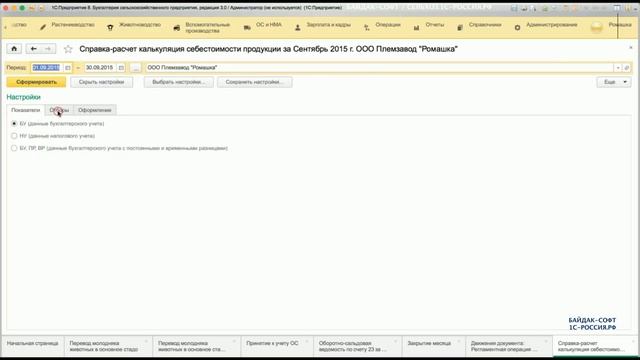Click the organization input field

point(380,68)
